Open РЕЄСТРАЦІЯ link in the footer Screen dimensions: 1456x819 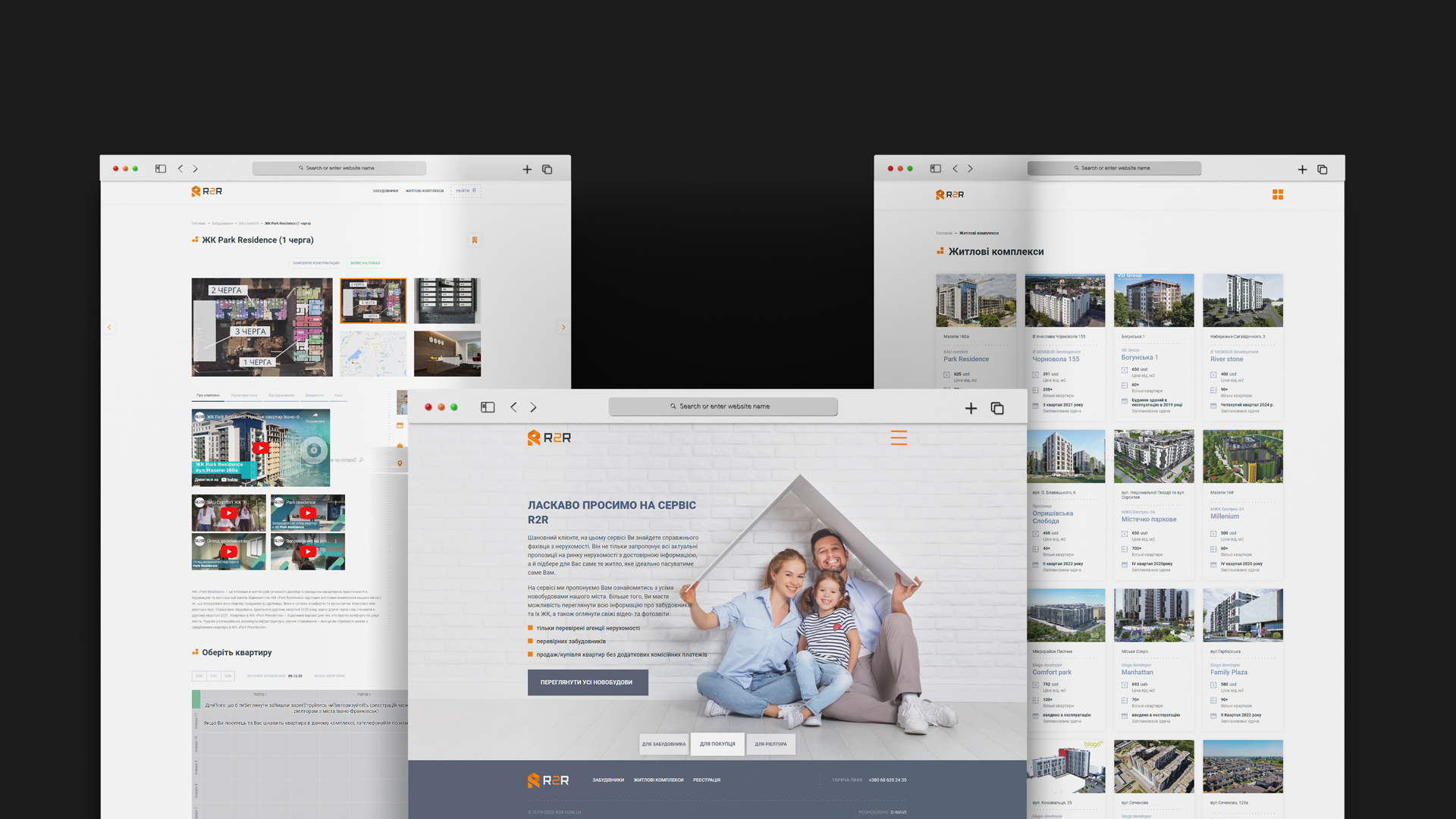(x=706, y=780)
